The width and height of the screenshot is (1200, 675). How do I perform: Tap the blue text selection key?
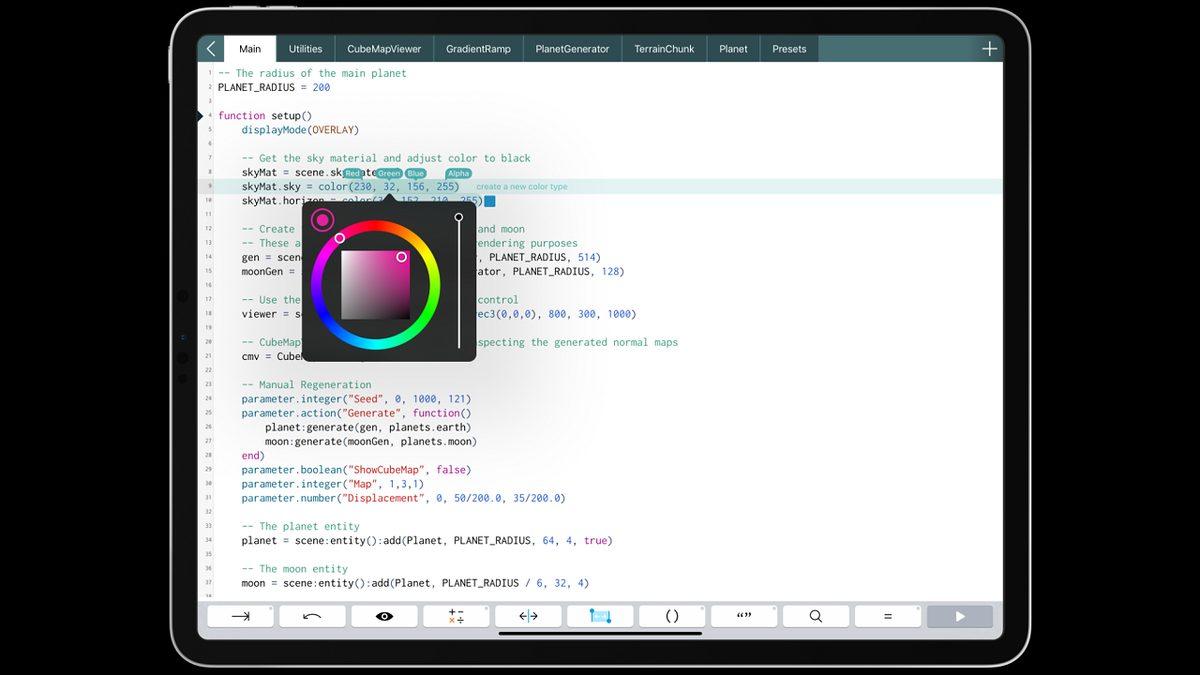pos(600,616)
